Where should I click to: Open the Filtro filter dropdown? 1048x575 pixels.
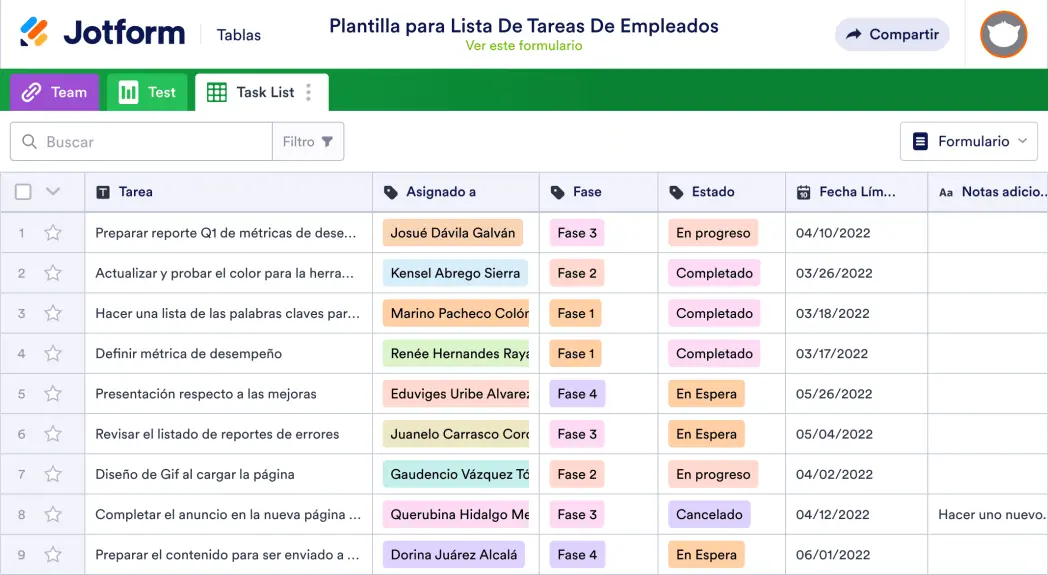click(308, 142)
